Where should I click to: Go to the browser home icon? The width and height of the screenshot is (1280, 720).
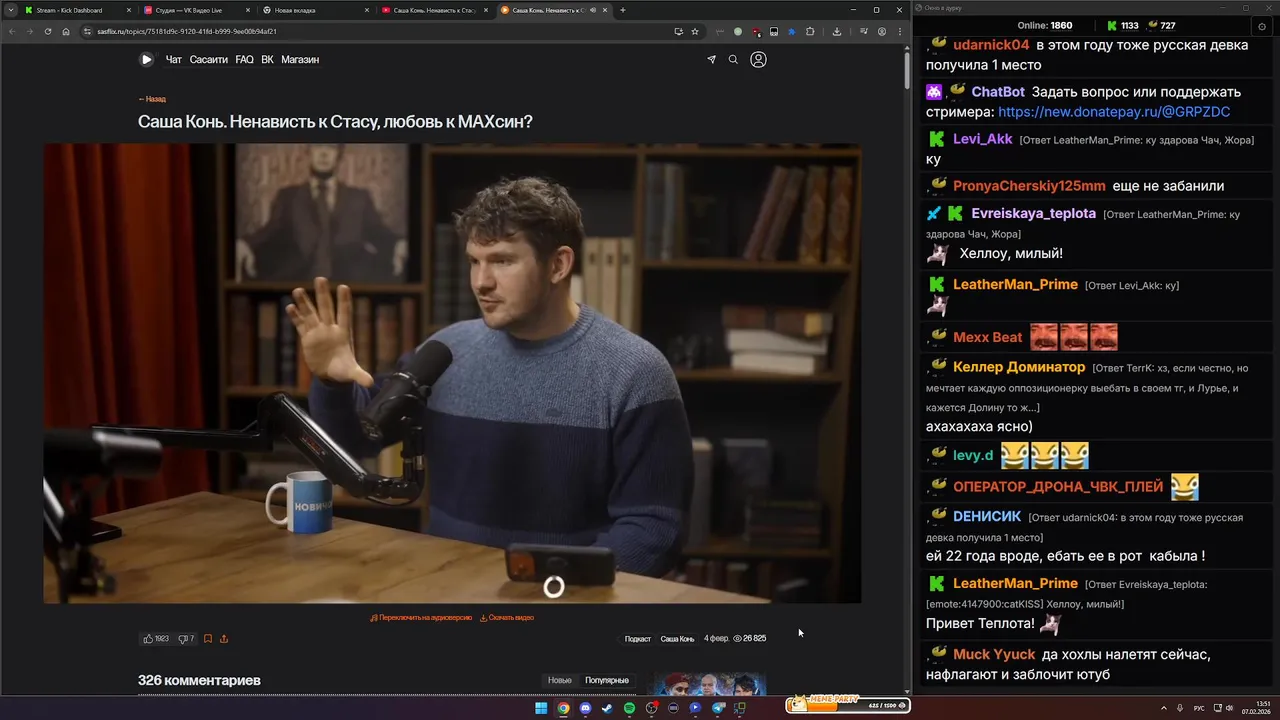pyautogui.click(x=66, y=31)
